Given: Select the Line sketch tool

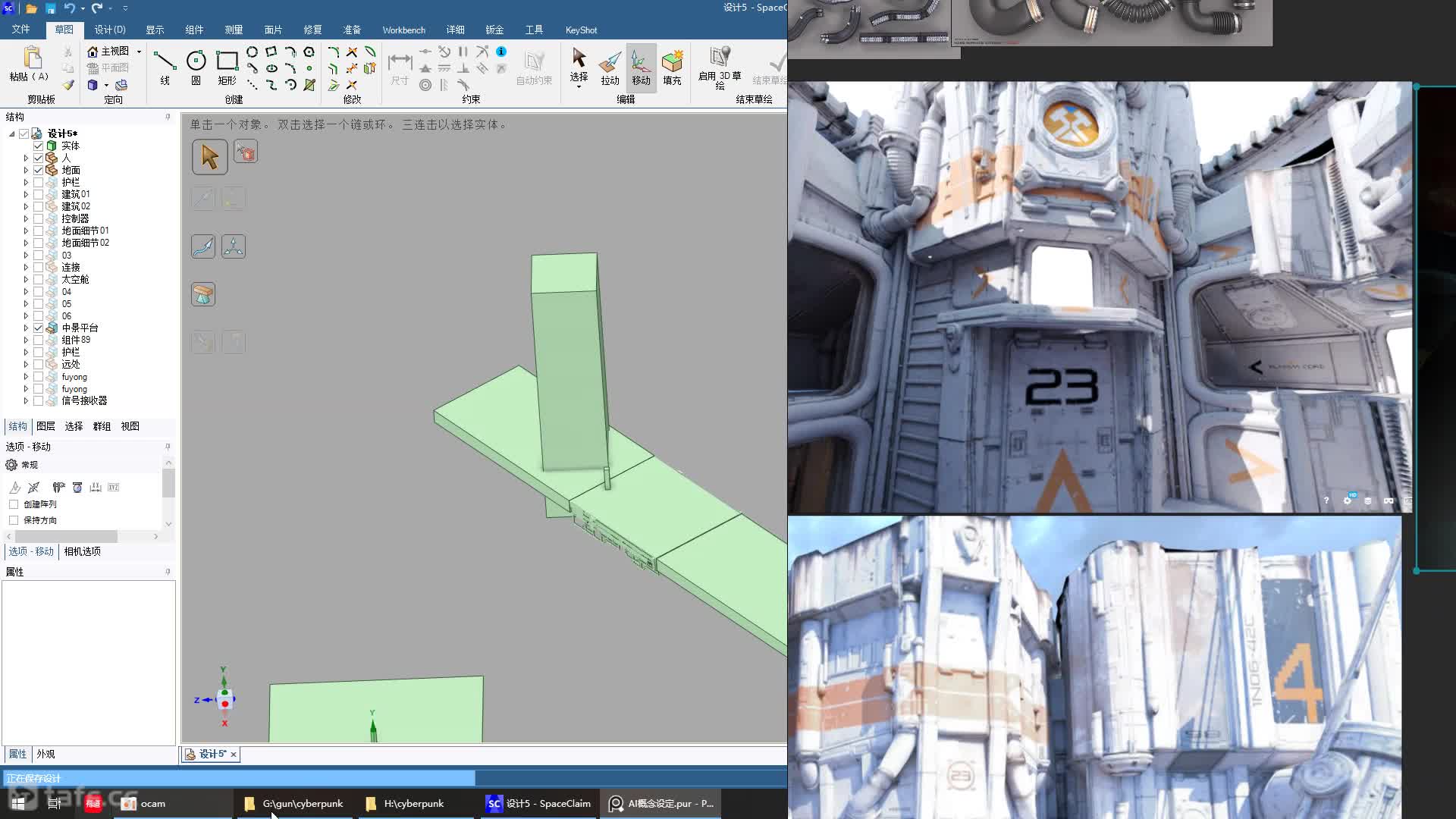Looking at the screenshot, I should 165,67.
